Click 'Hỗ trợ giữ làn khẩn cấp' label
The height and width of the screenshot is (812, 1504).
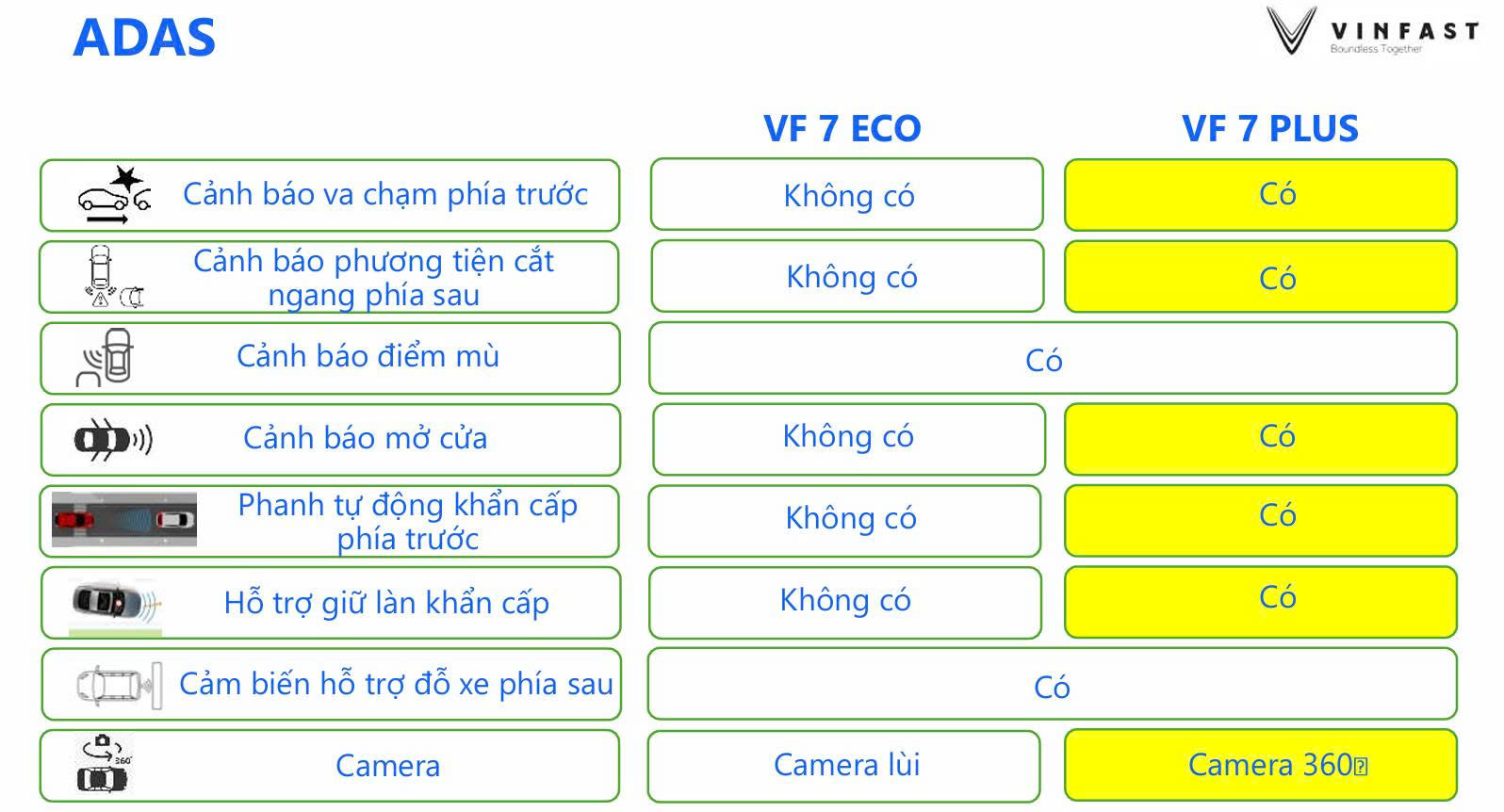[x=386, y=603]
